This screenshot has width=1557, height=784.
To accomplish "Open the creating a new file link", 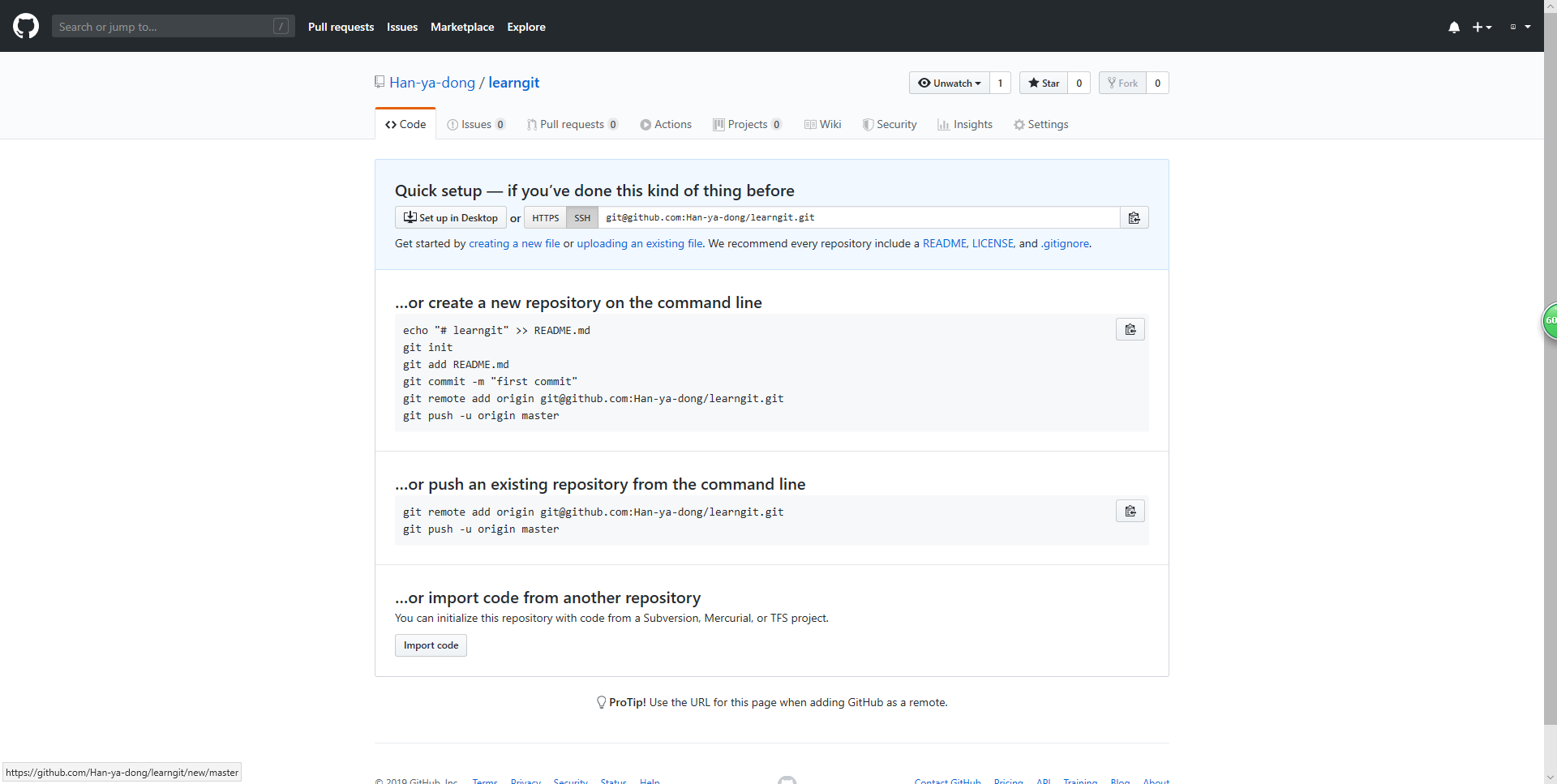I will 514,243.
